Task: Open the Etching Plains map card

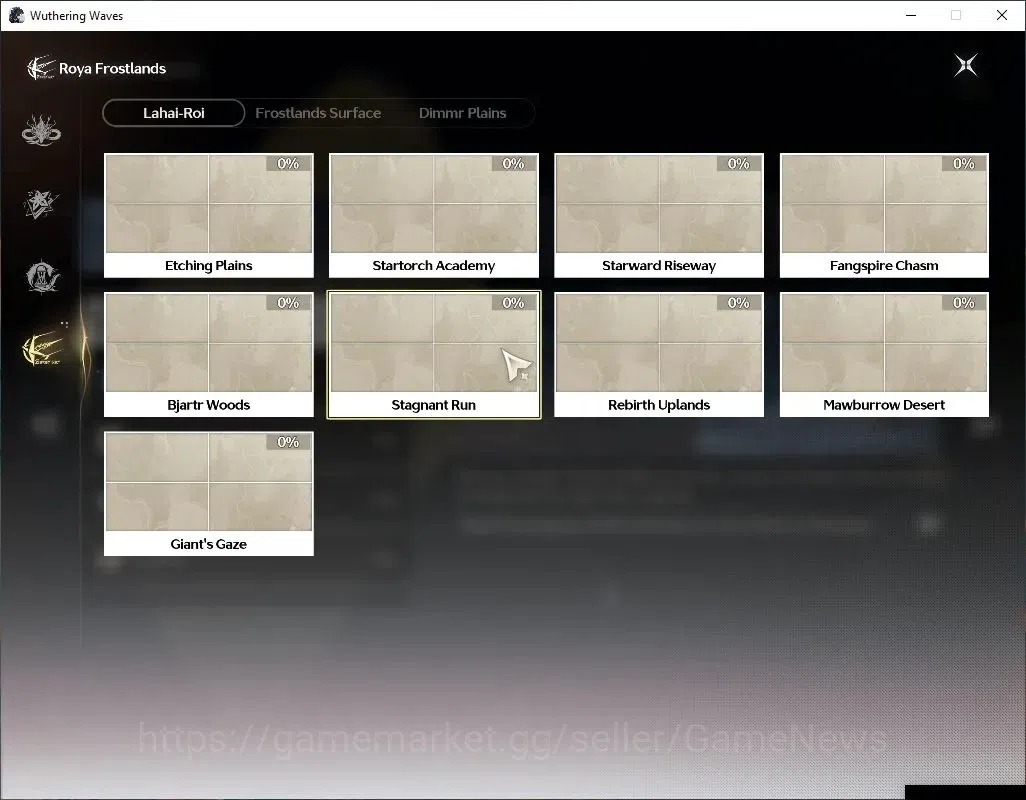Action: point(209,215)
